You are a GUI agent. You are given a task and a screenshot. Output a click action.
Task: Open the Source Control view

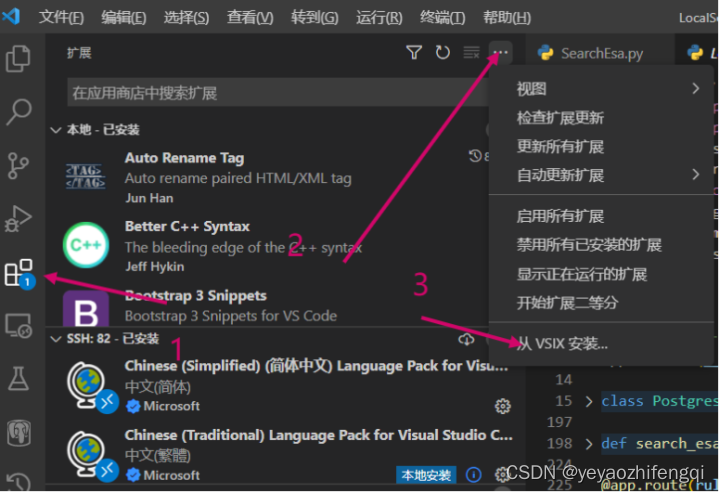click(x=18, y=165)
